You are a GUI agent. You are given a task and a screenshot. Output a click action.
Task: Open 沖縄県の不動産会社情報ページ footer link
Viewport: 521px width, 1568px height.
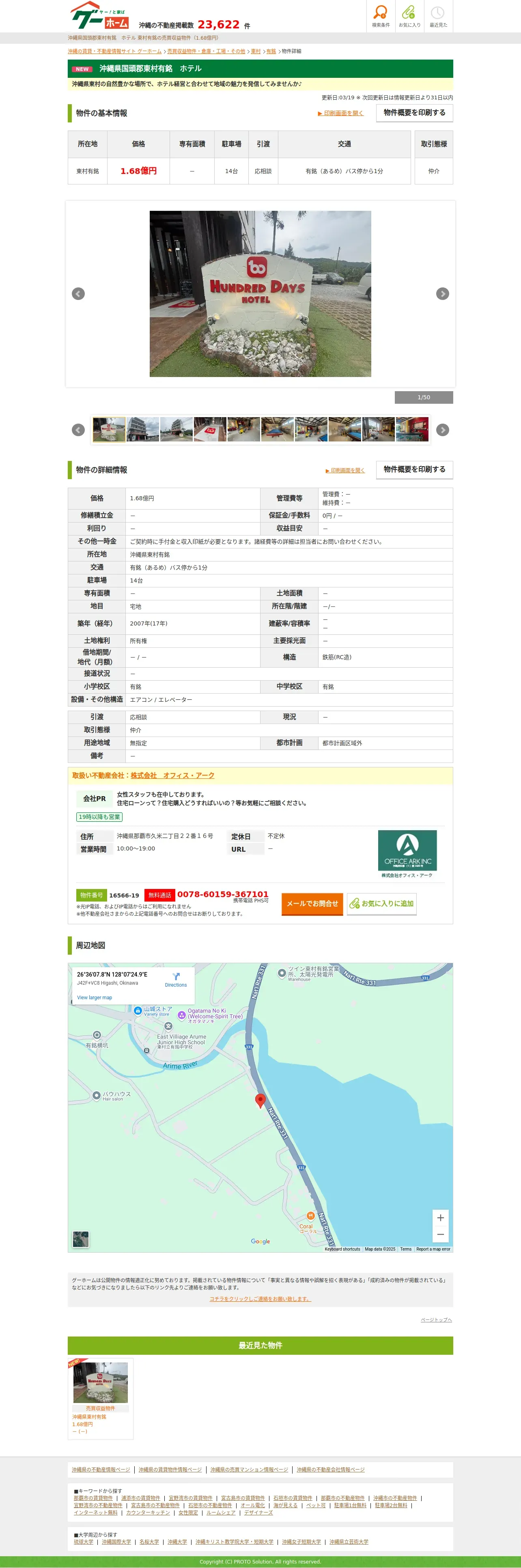tap(331, 1469)
